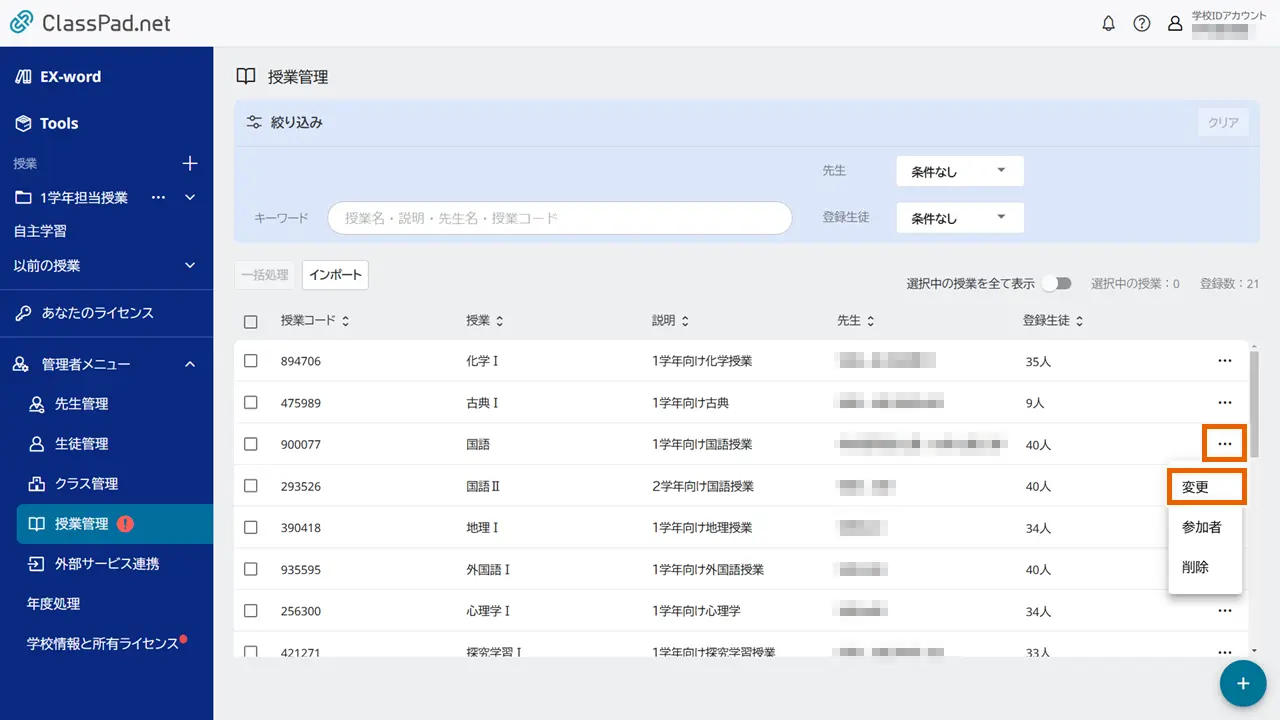This screenshot has height=720, width=1280.
Task: Open クラス管理 (class management)
Action: 83,483
